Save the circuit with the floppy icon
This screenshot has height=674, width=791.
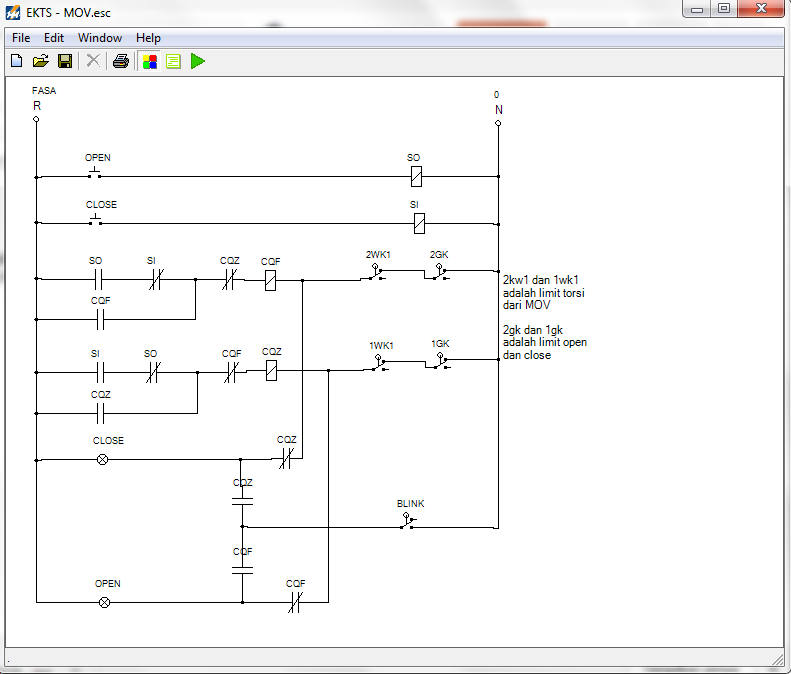[x=65, y=61]
